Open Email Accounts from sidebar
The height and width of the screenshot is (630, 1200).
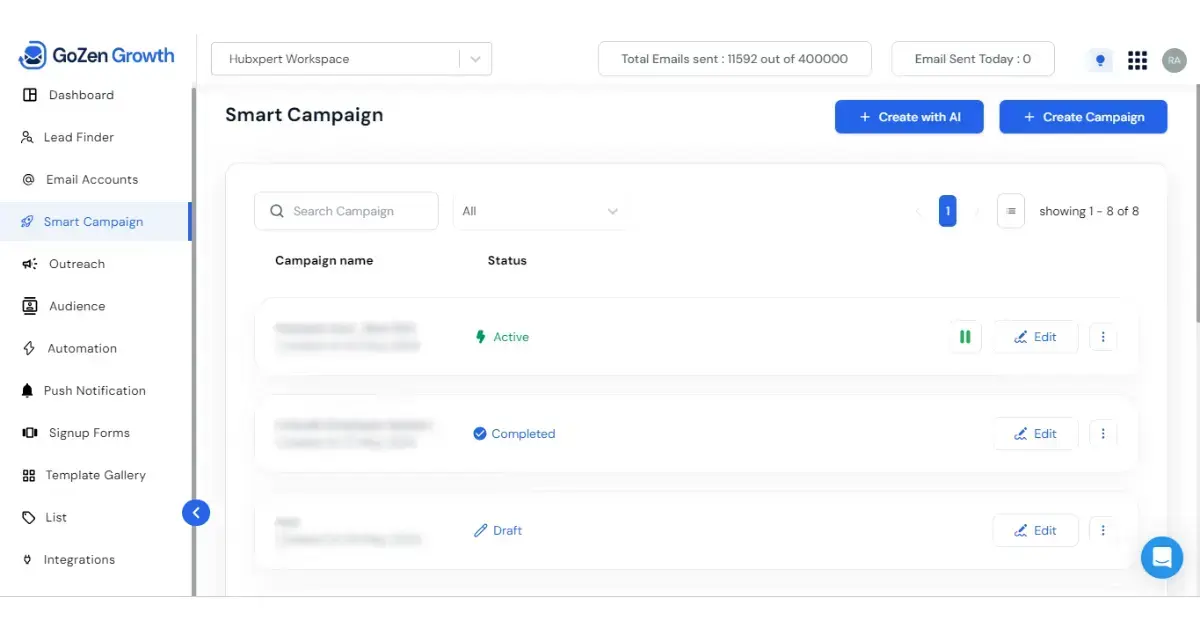point(91,180)
